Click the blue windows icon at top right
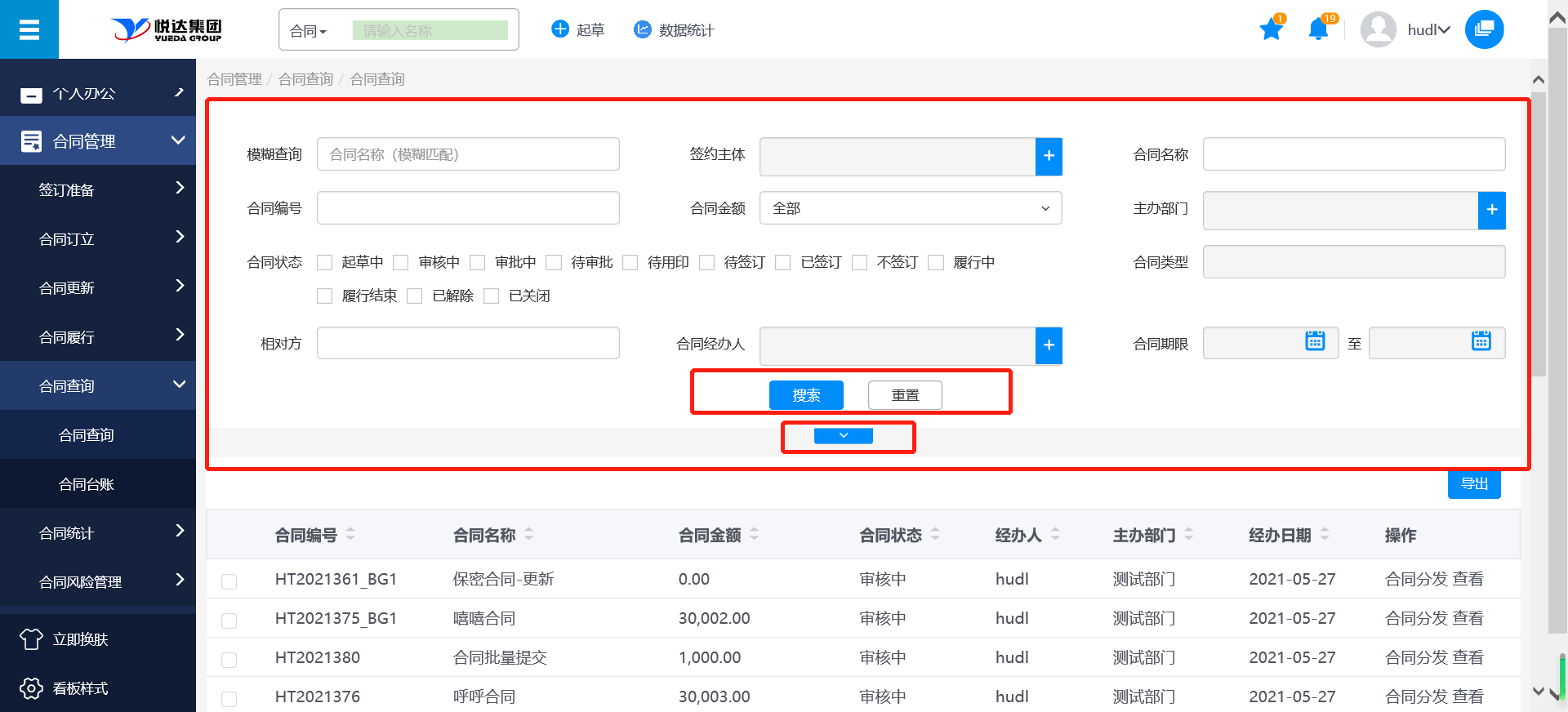Screen dimensions: 1568x712 1484,29
